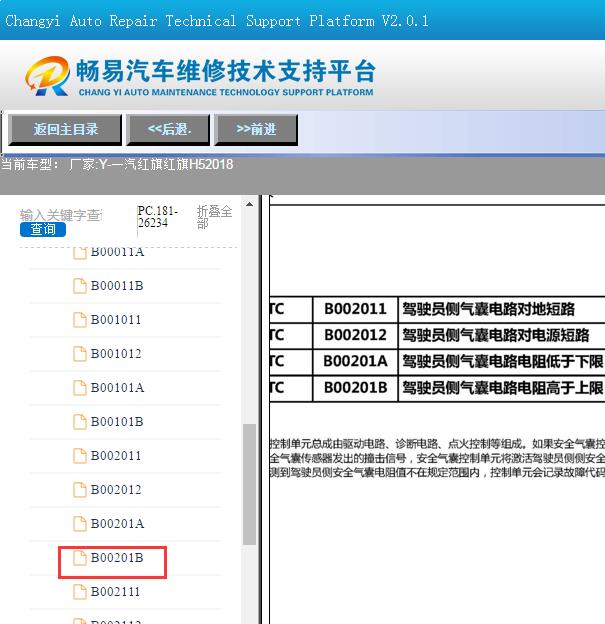Click the document icon beside B00101A
The height and width of the screenshot is (624, 605).
tap(80, 388)
